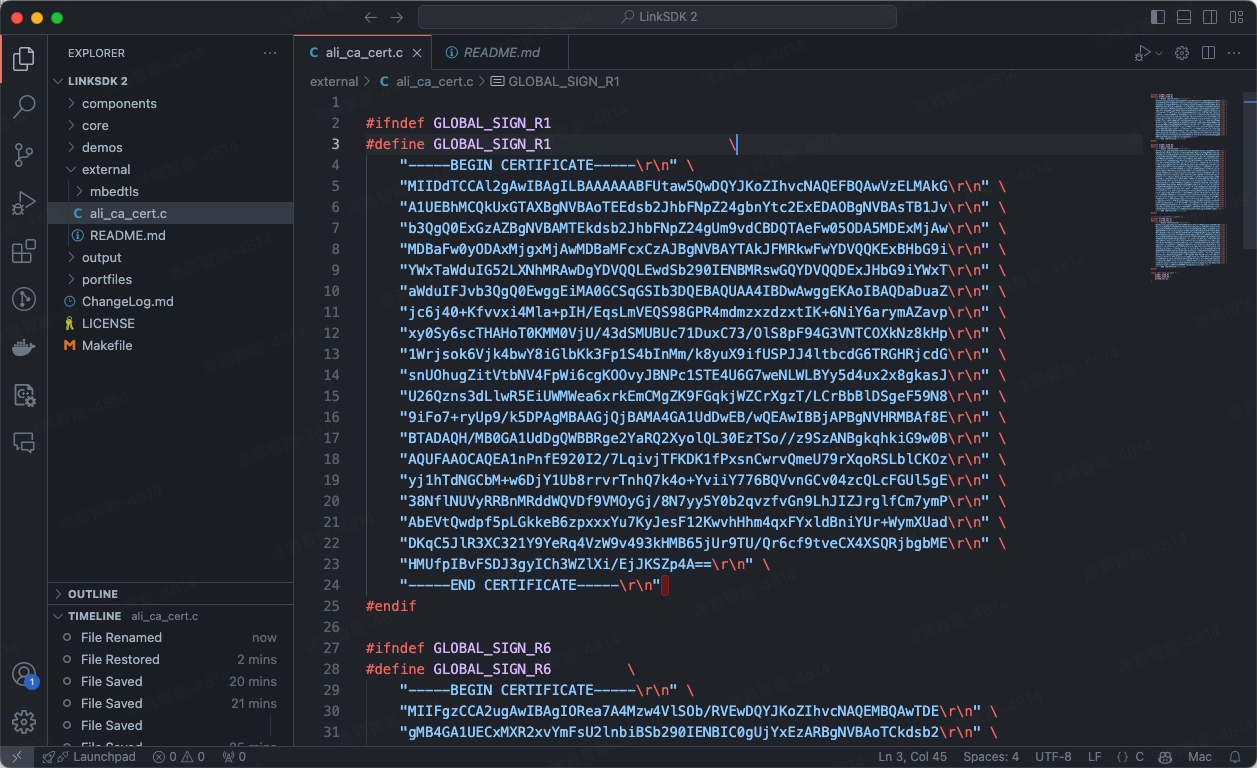Screen dimensions: 1257x768
Task: Customize layout from title bar icon
Action: point(1236,17)
